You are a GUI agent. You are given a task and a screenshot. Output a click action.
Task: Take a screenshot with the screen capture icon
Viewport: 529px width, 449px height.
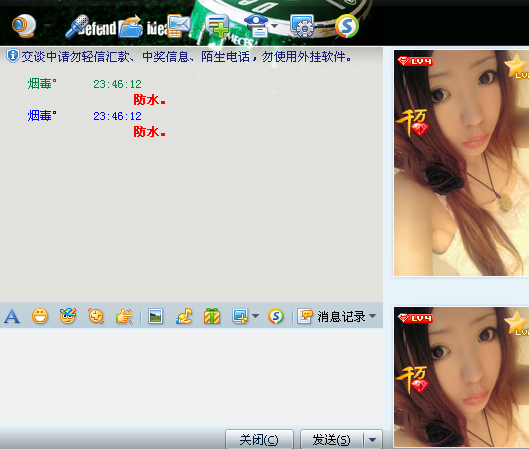tap(240, 316)
